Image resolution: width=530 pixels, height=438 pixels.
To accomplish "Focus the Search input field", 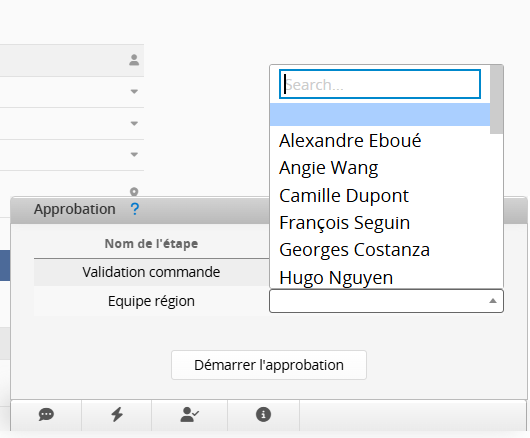I will pyautogui.click(x=380, y=84).
